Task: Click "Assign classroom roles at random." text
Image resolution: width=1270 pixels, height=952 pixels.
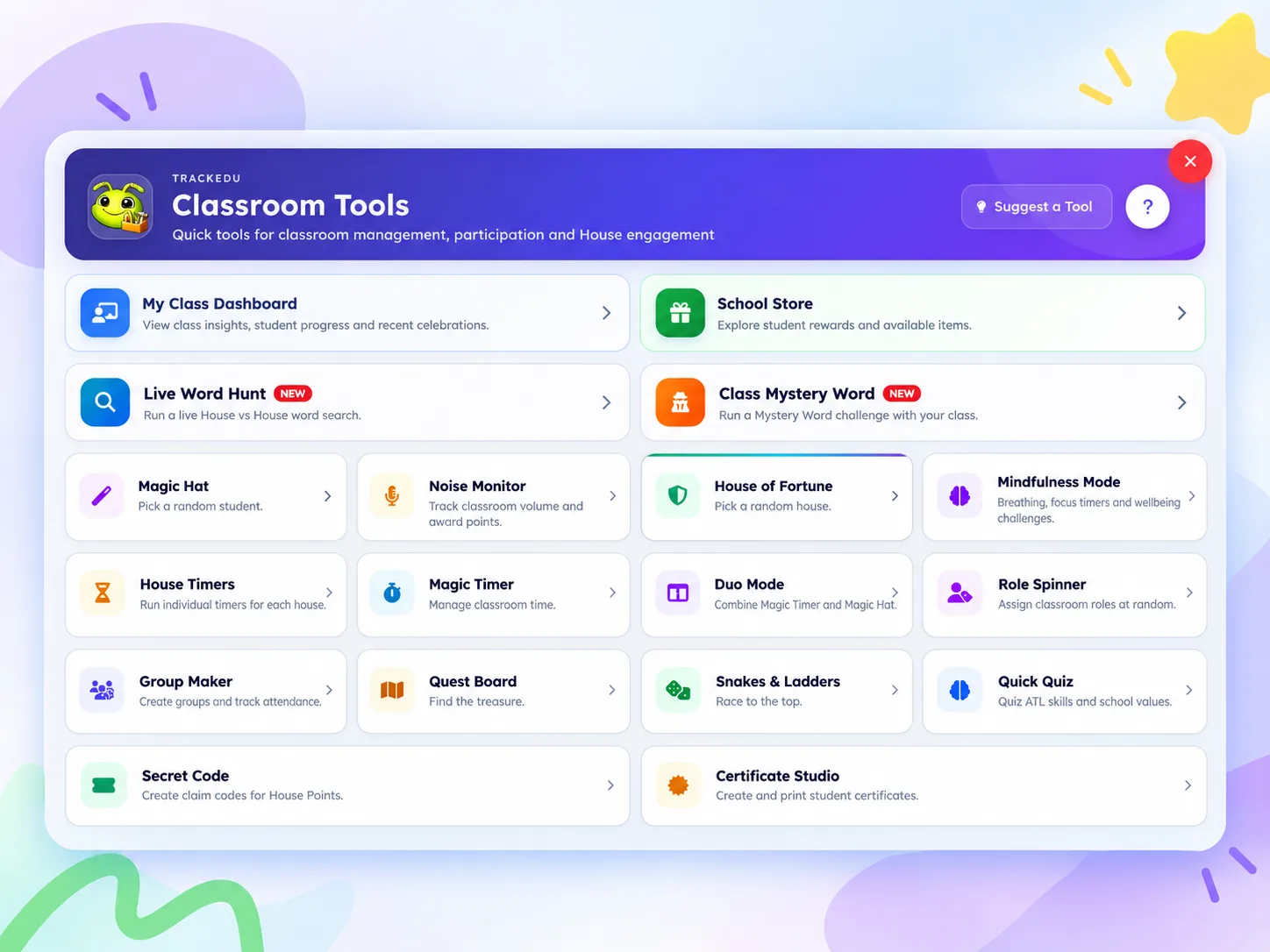Action: [x=1087, y=605]
